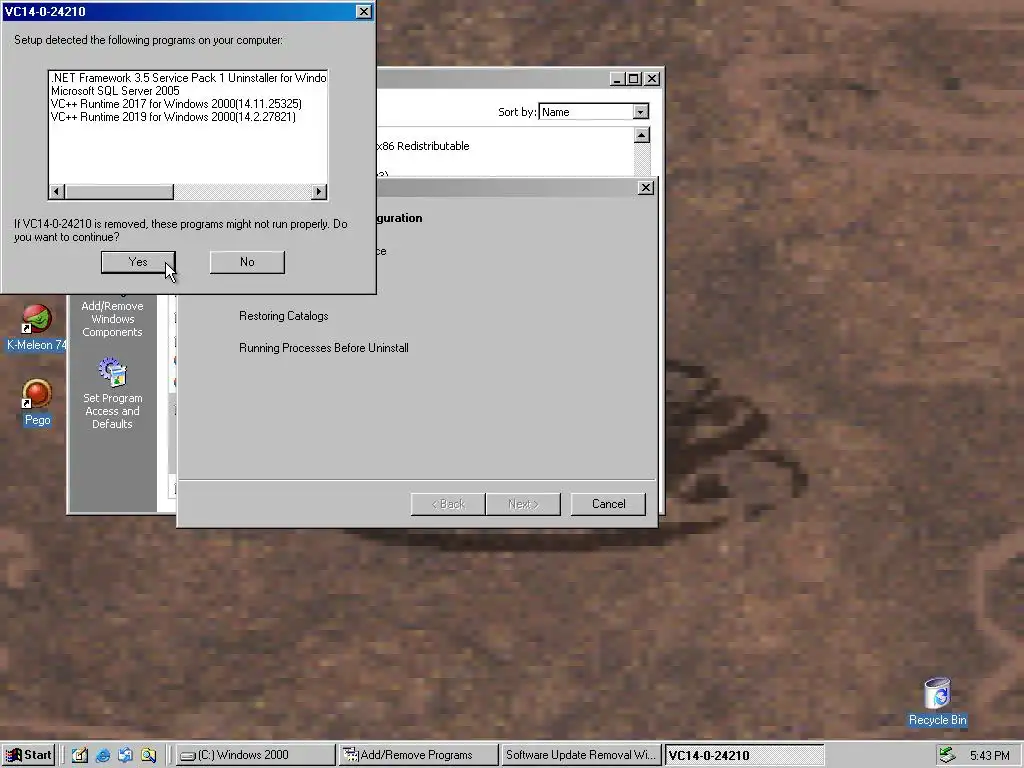The image size is (1024, 768).
Task: Click the right arrow of the programs list scrollbar
Action: tap(319, 191)
